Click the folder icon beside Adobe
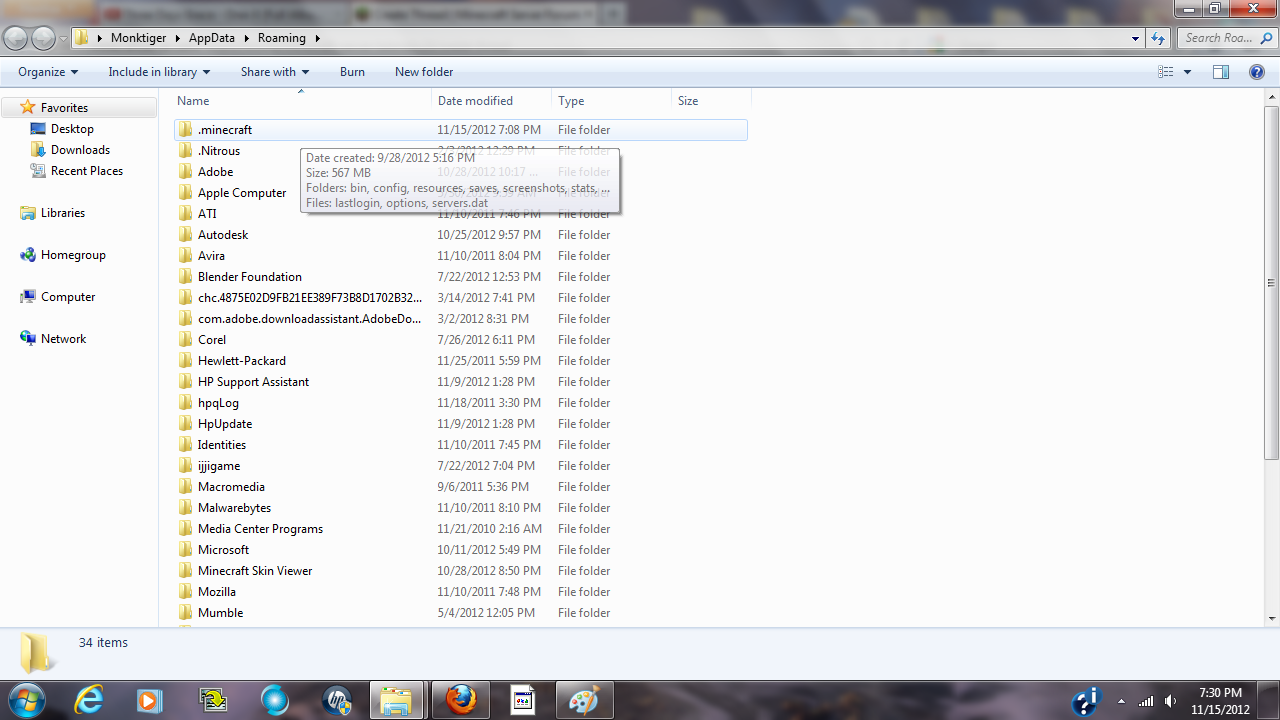 (186, 172)
